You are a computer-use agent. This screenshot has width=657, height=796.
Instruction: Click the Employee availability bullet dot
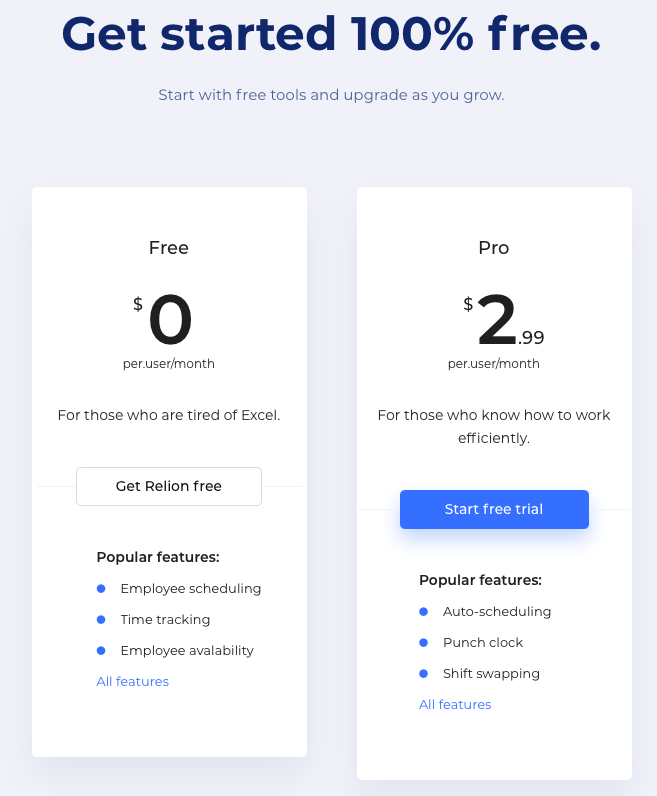pyautogui.click(x=101, y=650)
